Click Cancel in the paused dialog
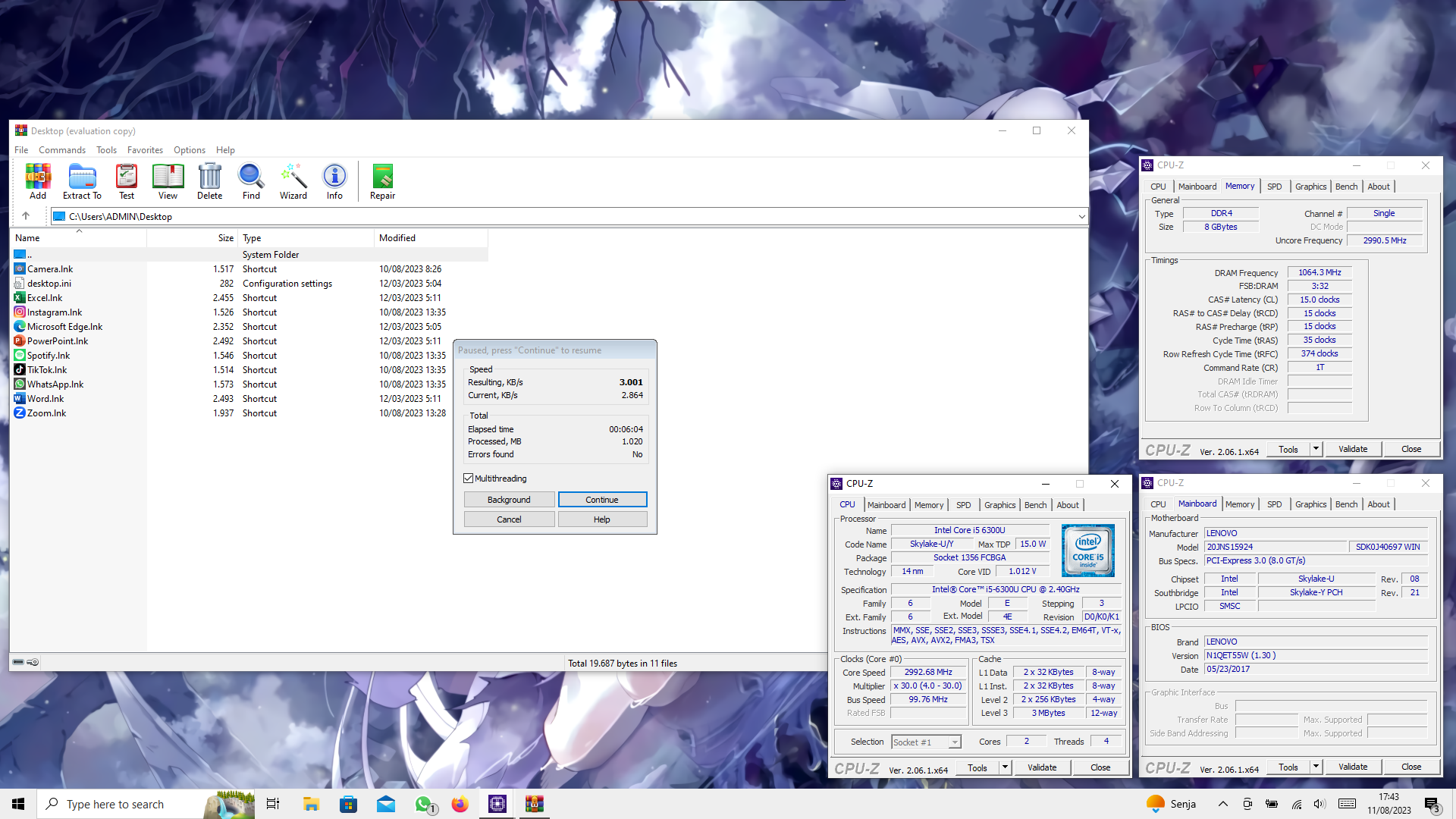This screenshot has width=1456, height=819. point(509,519)
